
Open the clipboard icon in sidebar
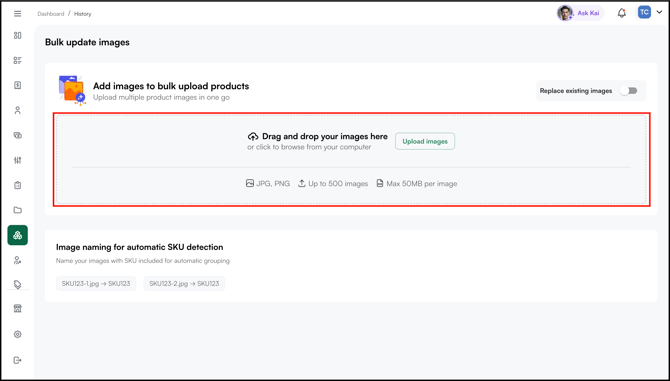point(18,185)
